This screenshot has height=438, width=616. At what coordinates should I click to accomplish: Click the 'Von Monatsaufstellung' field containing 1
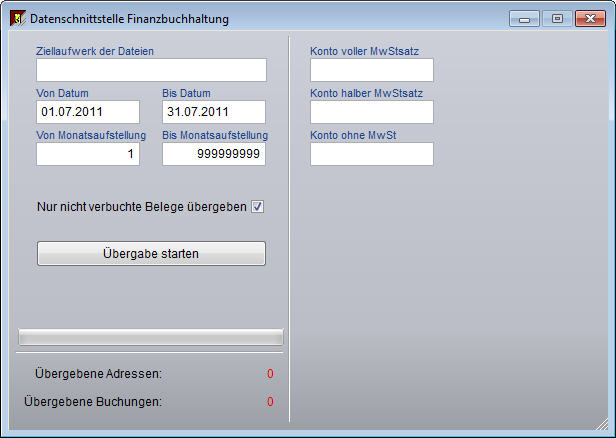(x=87, y=154)
